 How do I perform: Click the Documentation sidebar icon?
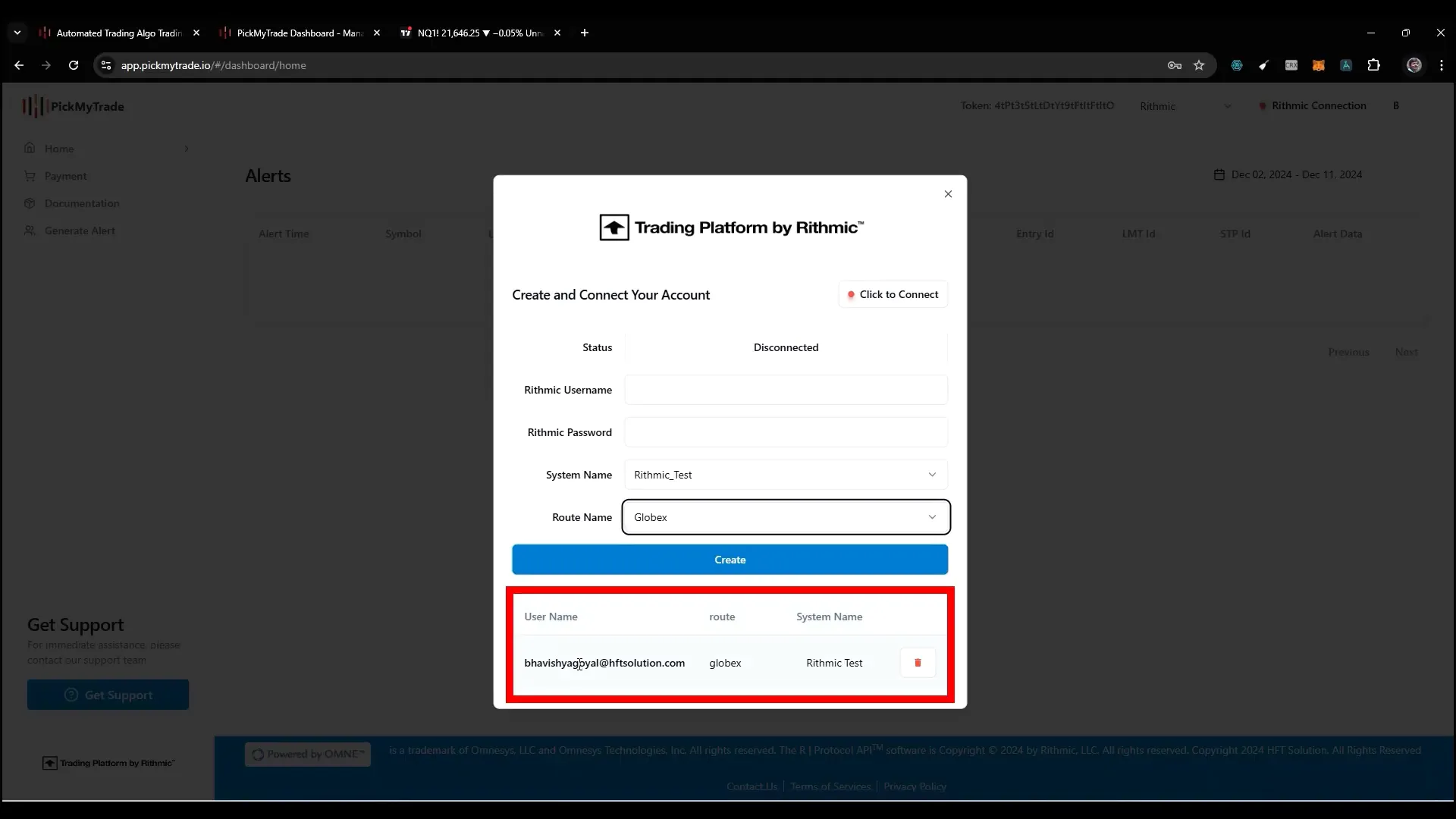click(30, 203)
